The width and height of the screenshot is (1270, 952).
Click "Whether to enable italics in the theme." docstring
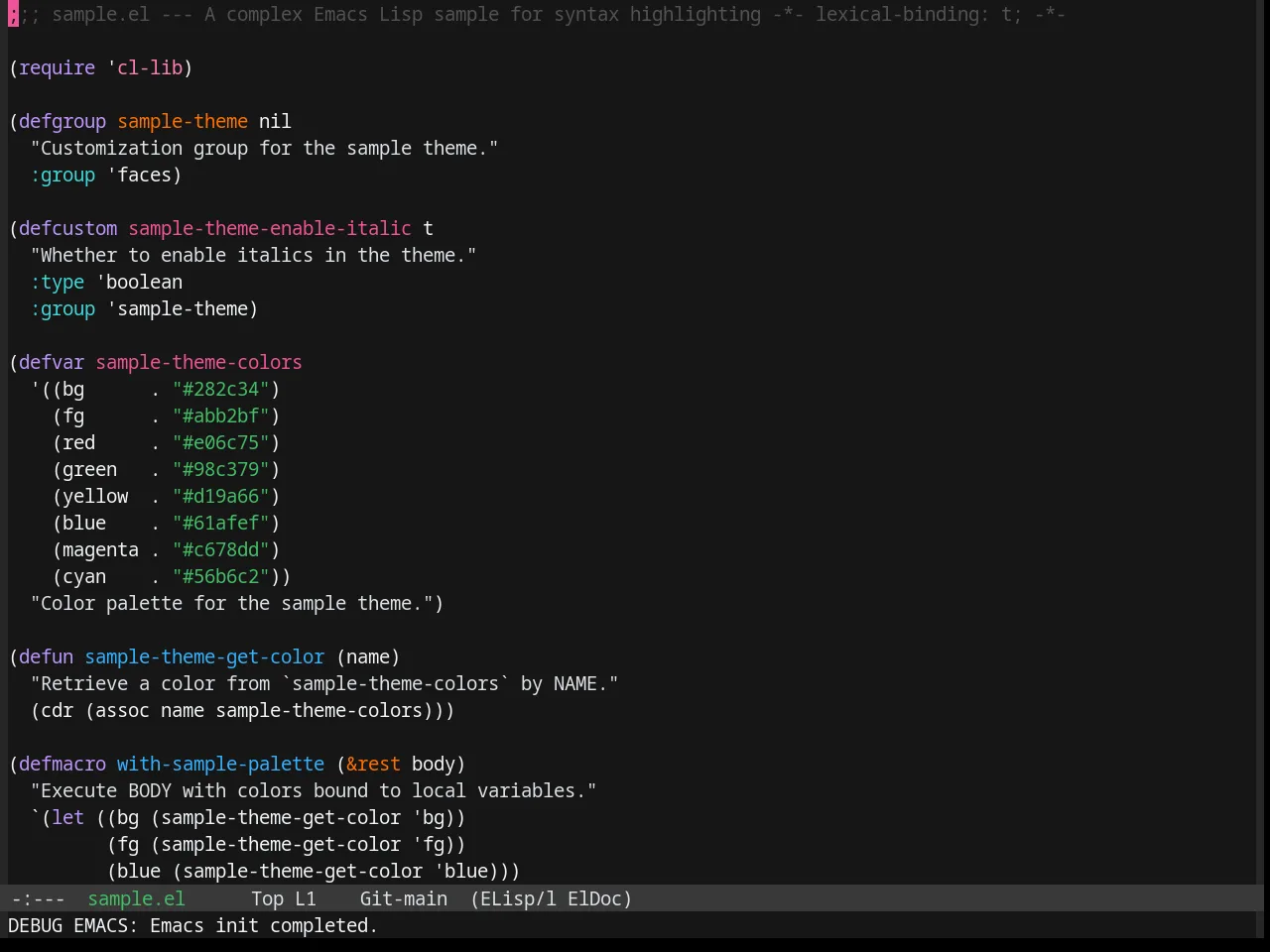253,255
